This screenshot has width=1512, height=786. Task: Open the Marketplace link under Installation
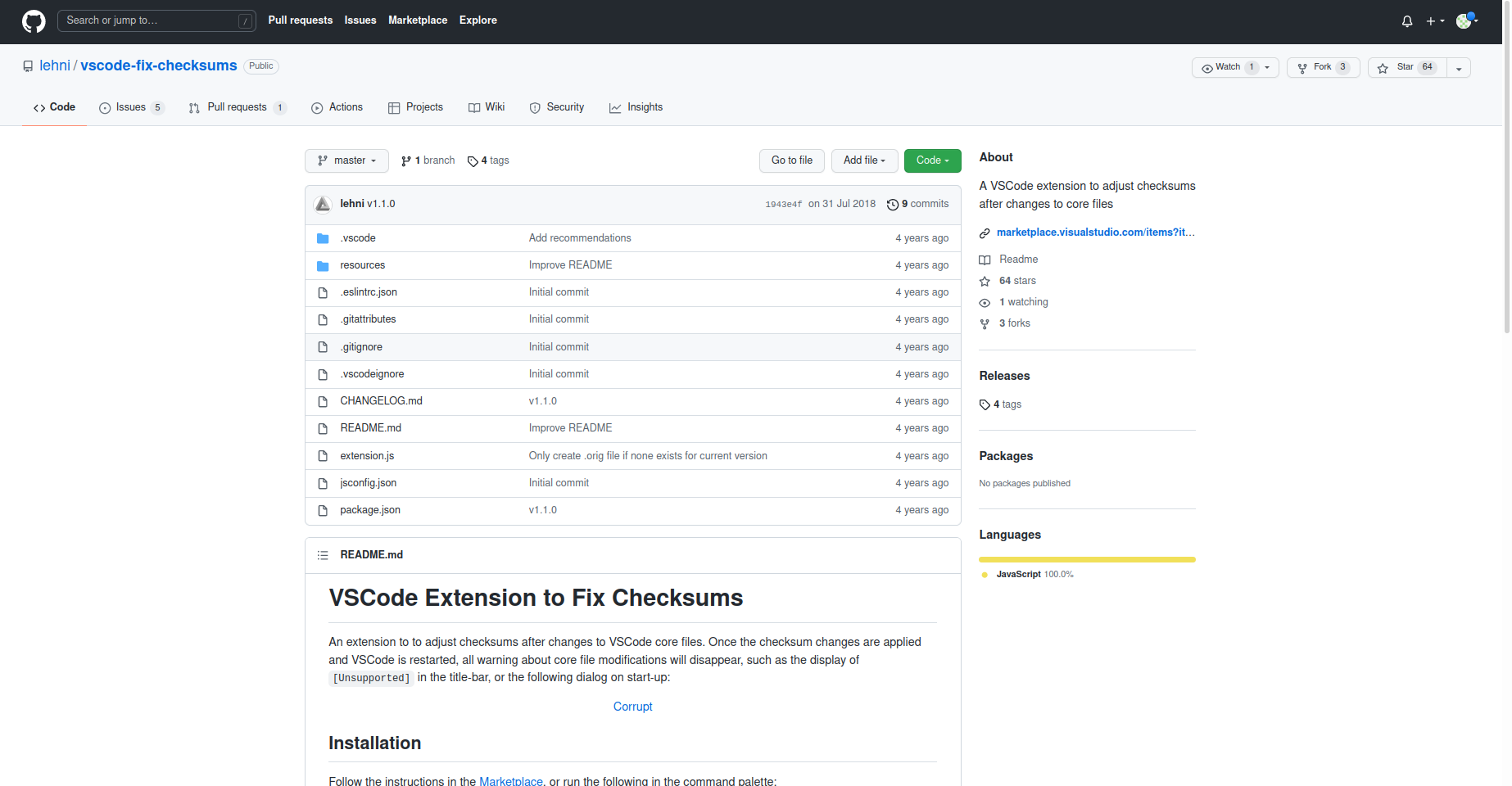[x=511, y=781]
